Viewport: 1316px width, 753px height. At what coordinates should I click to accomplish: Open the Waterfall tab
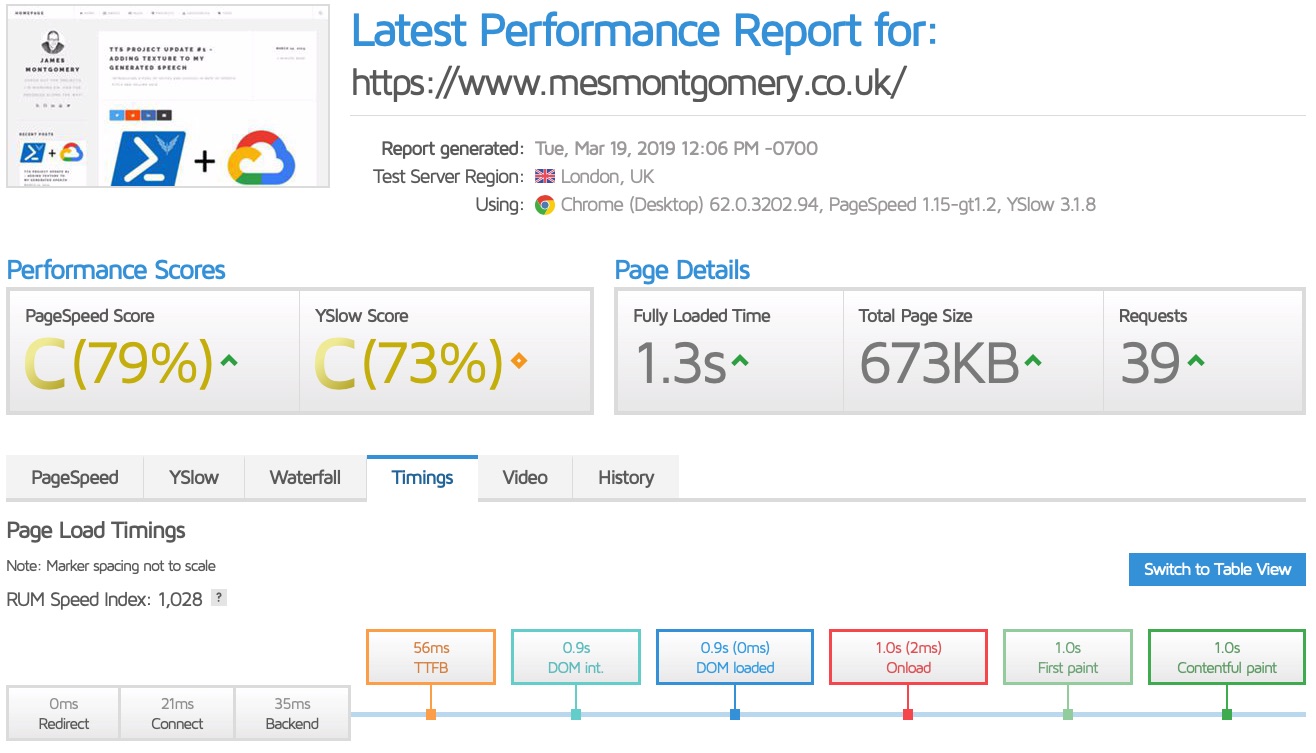coord(305,477)
